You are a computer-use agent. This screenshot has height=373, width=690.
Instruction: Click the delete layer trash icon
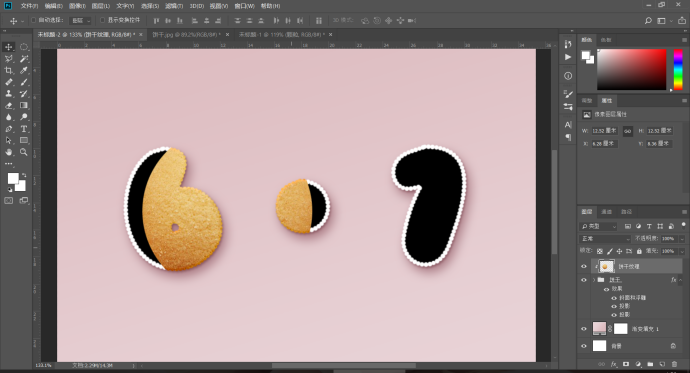tap(674, 364)
